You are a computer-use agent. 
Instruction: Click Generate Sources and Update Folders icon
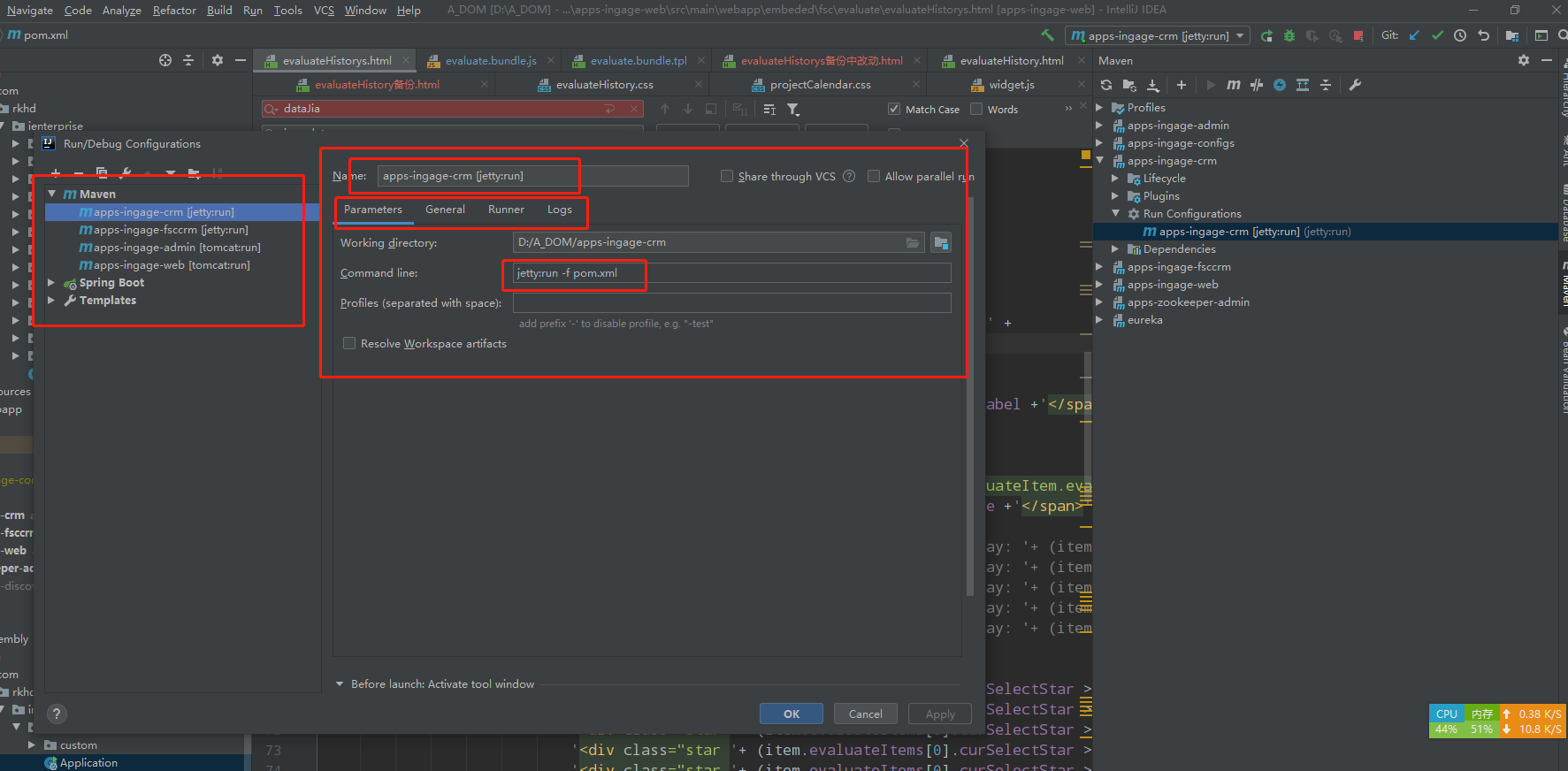pyautogui.click(x=1129, y=85)
